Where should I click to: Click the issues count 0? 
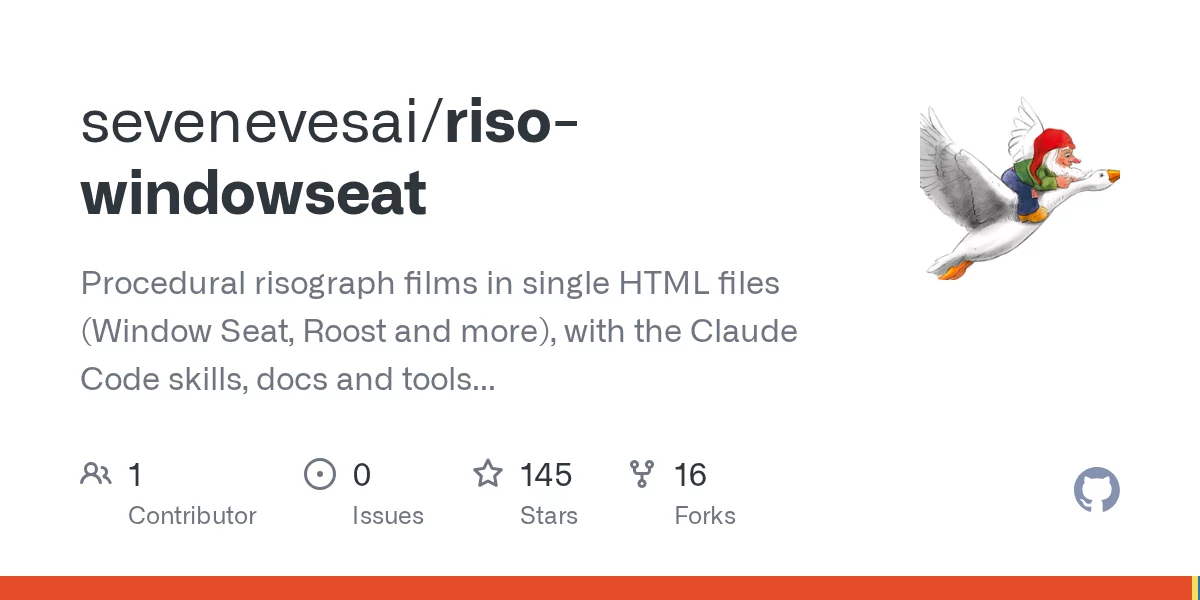coord(362,475)
